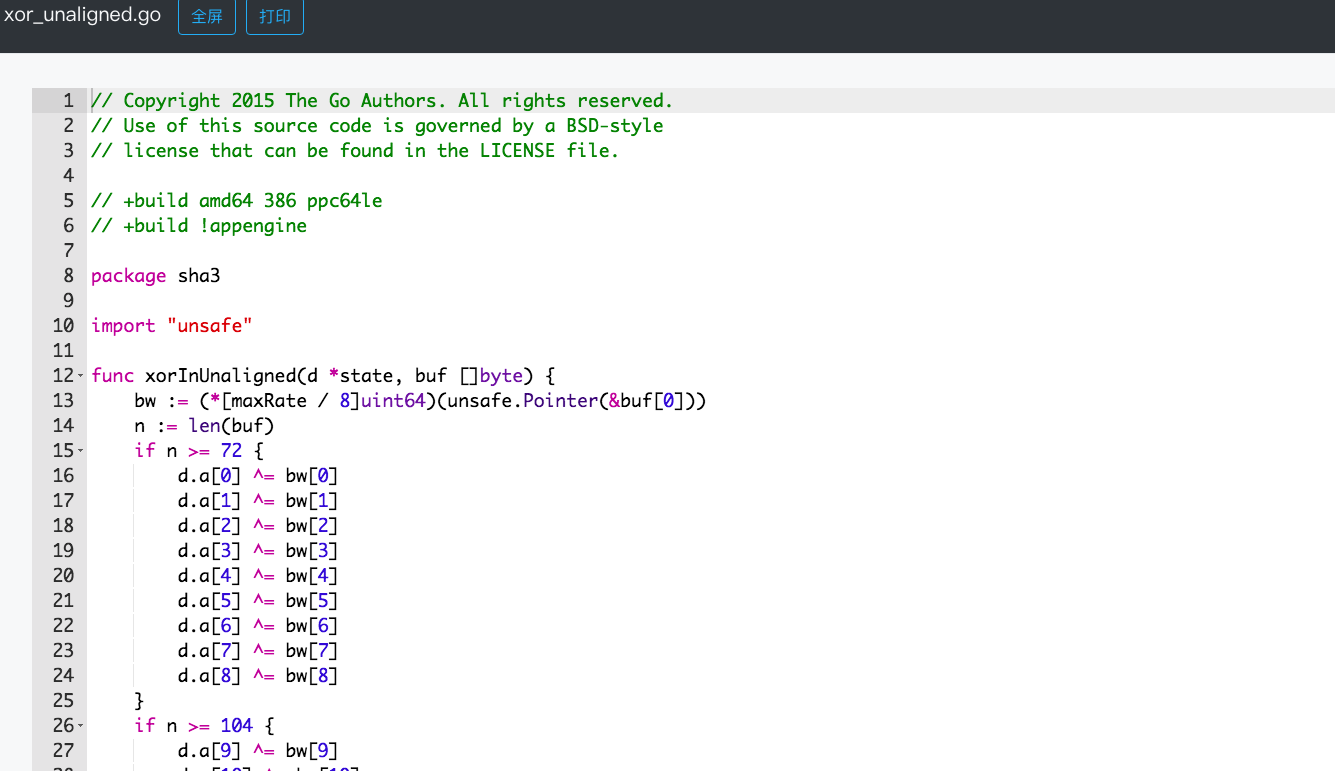Click the '+build amd64 386 ppc64le' line

[236, 201]
